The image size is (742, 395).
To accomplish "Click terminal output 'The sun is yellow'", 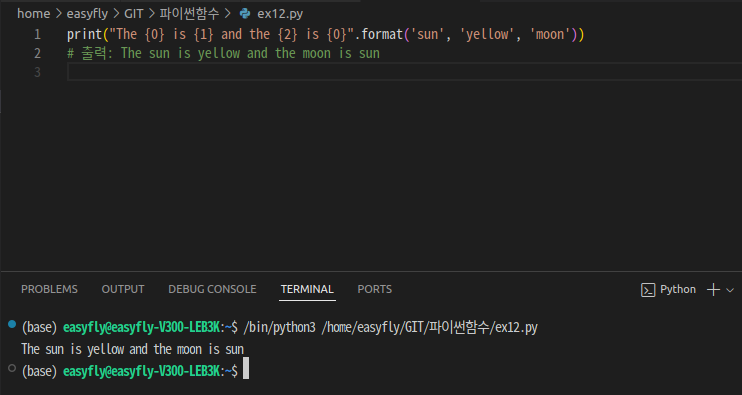I will coord(73,350).
